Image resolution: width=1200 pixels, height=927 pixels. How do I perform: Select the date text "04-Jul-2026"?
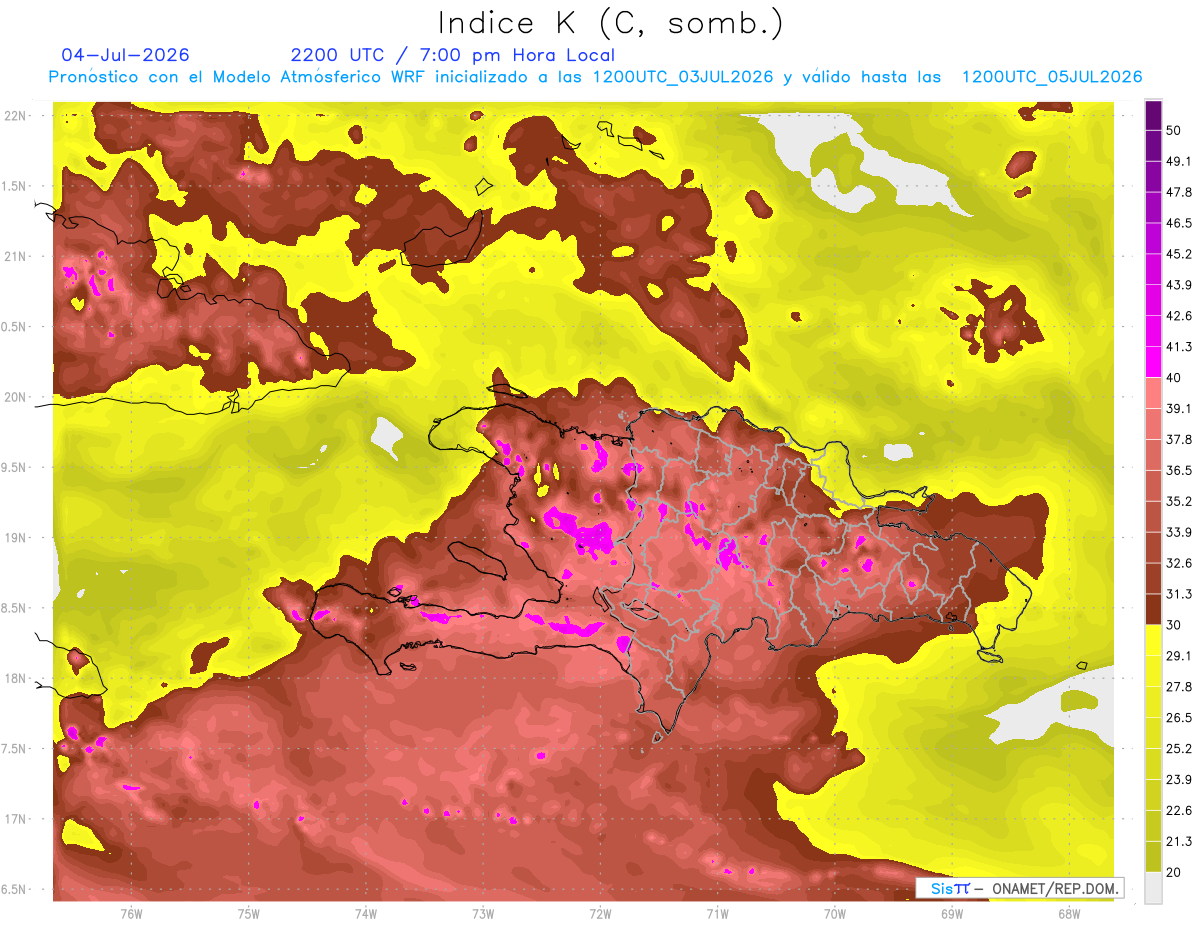click(x=125, y=55)
